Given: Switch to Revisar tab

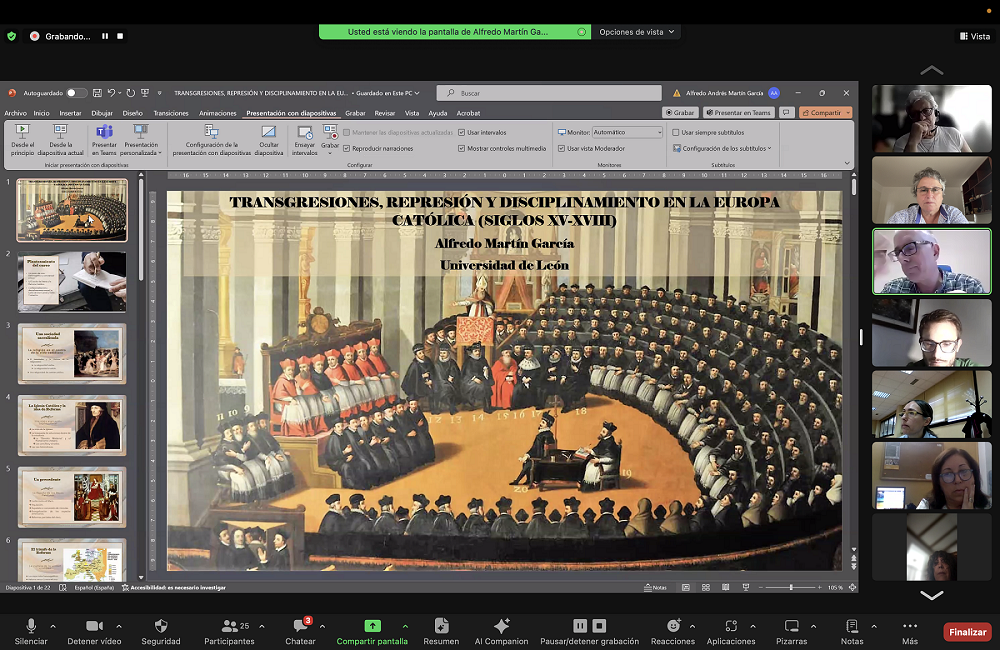Looking at the screenshot, I should click(385, 113).
